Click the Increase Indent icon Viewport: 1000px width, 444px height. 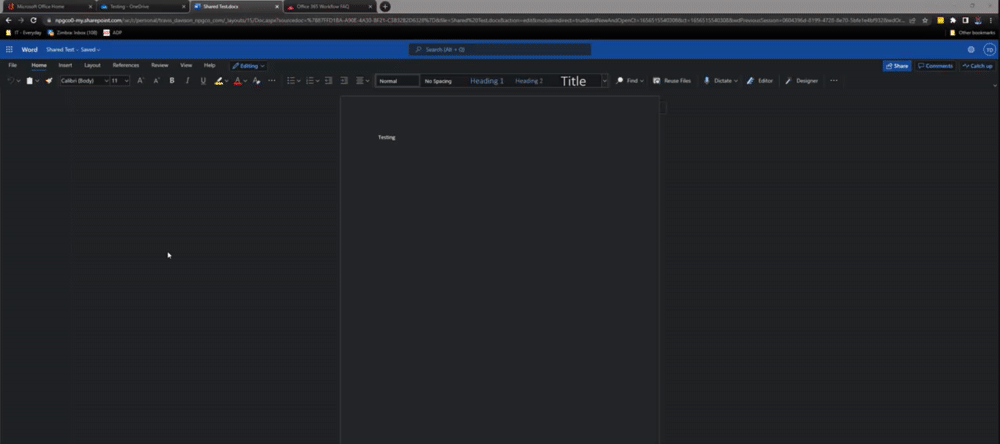[x=344, y=81]
